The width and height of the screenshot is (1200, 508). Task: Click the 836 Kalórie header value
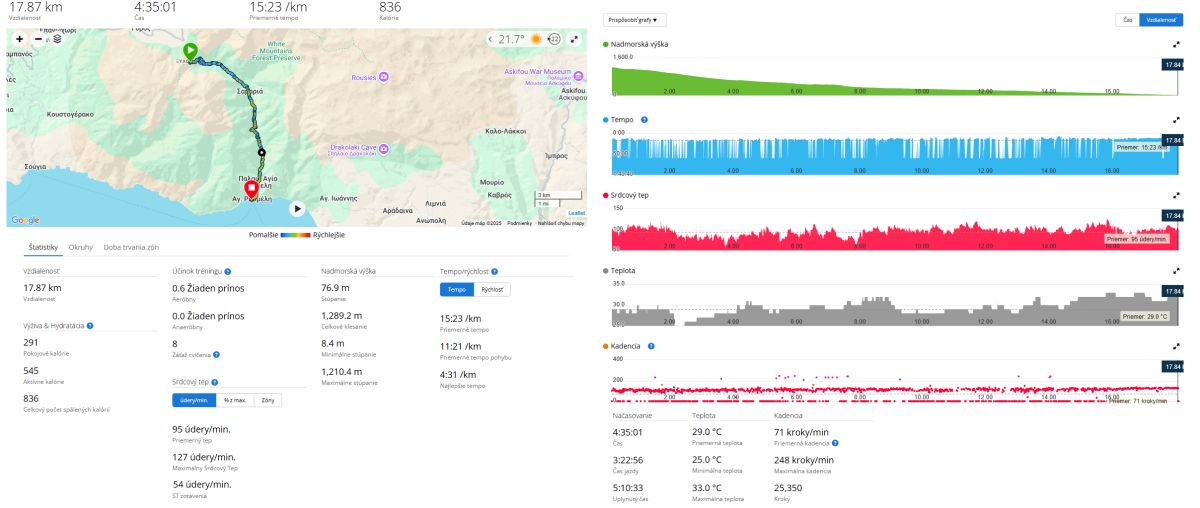click(390, 7)
